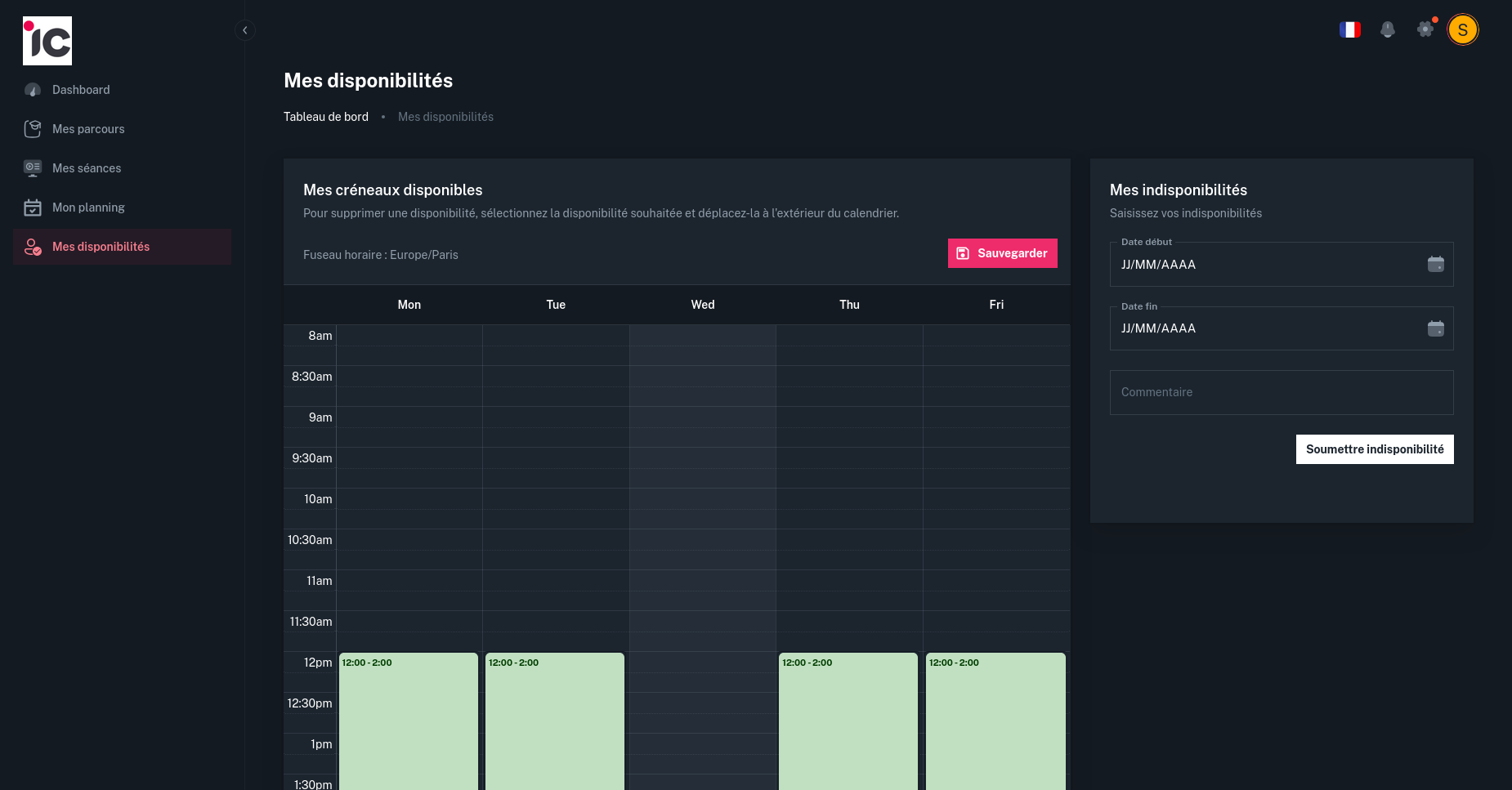Click the Mes séances screen icon

point(33,167)
